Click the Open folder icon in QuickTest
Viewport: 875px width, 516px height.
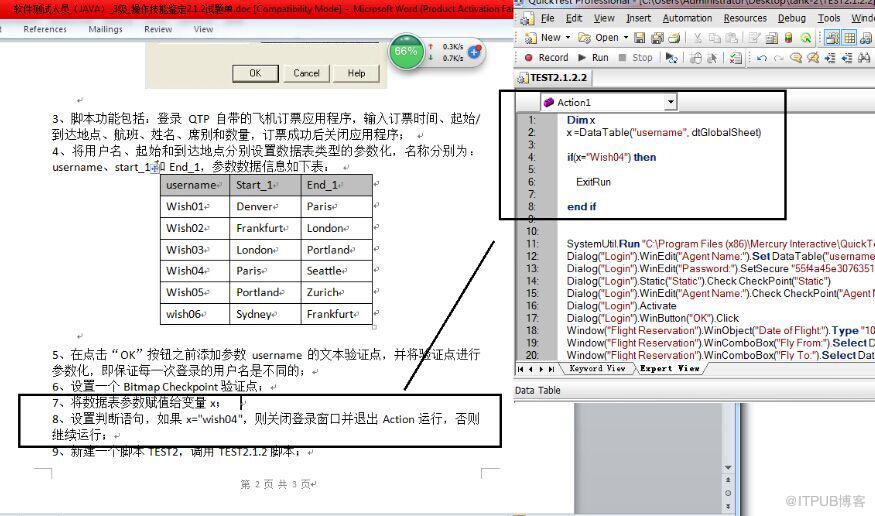584,37
